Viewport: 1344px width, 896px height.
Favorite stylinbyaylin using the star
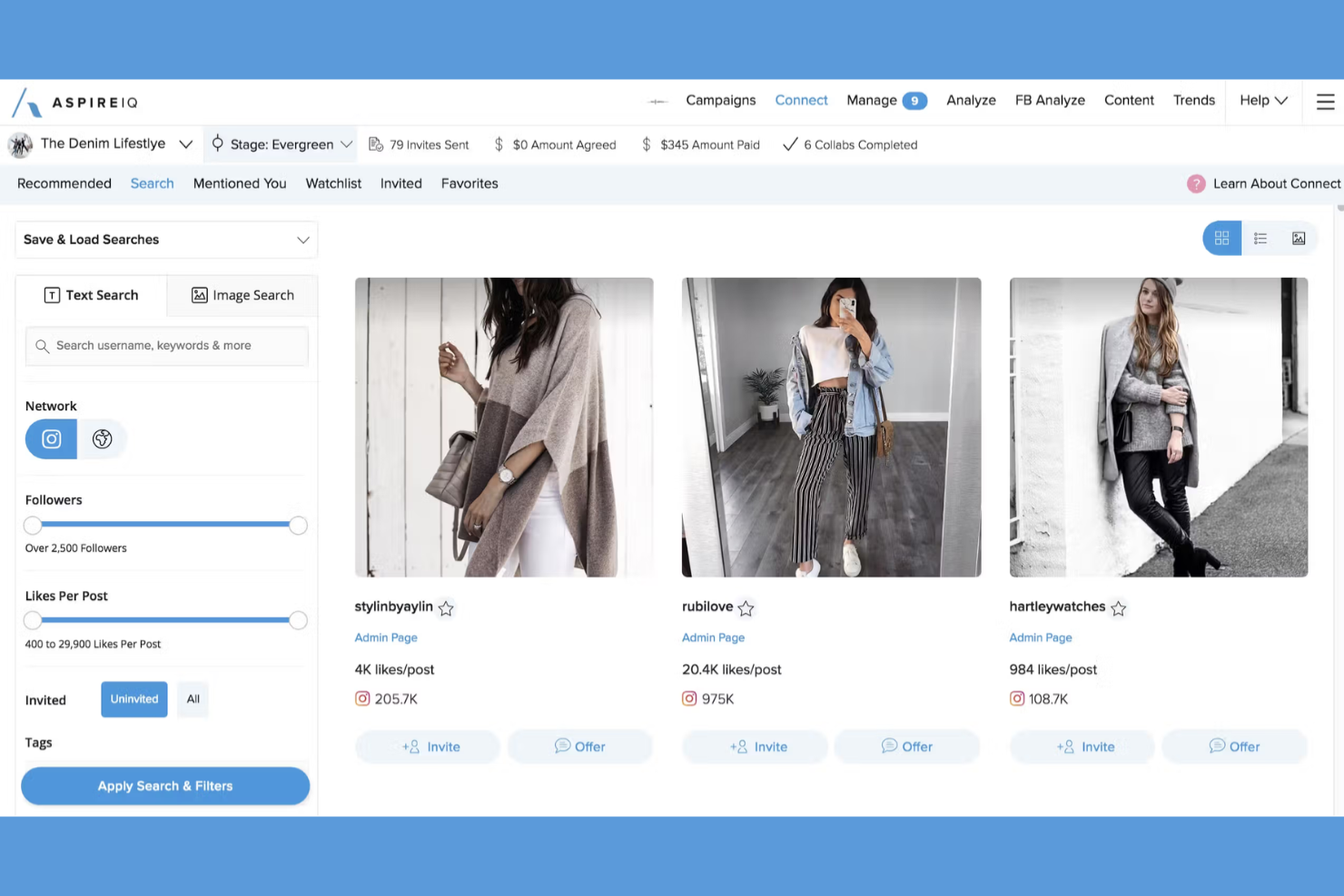point(446,608)
